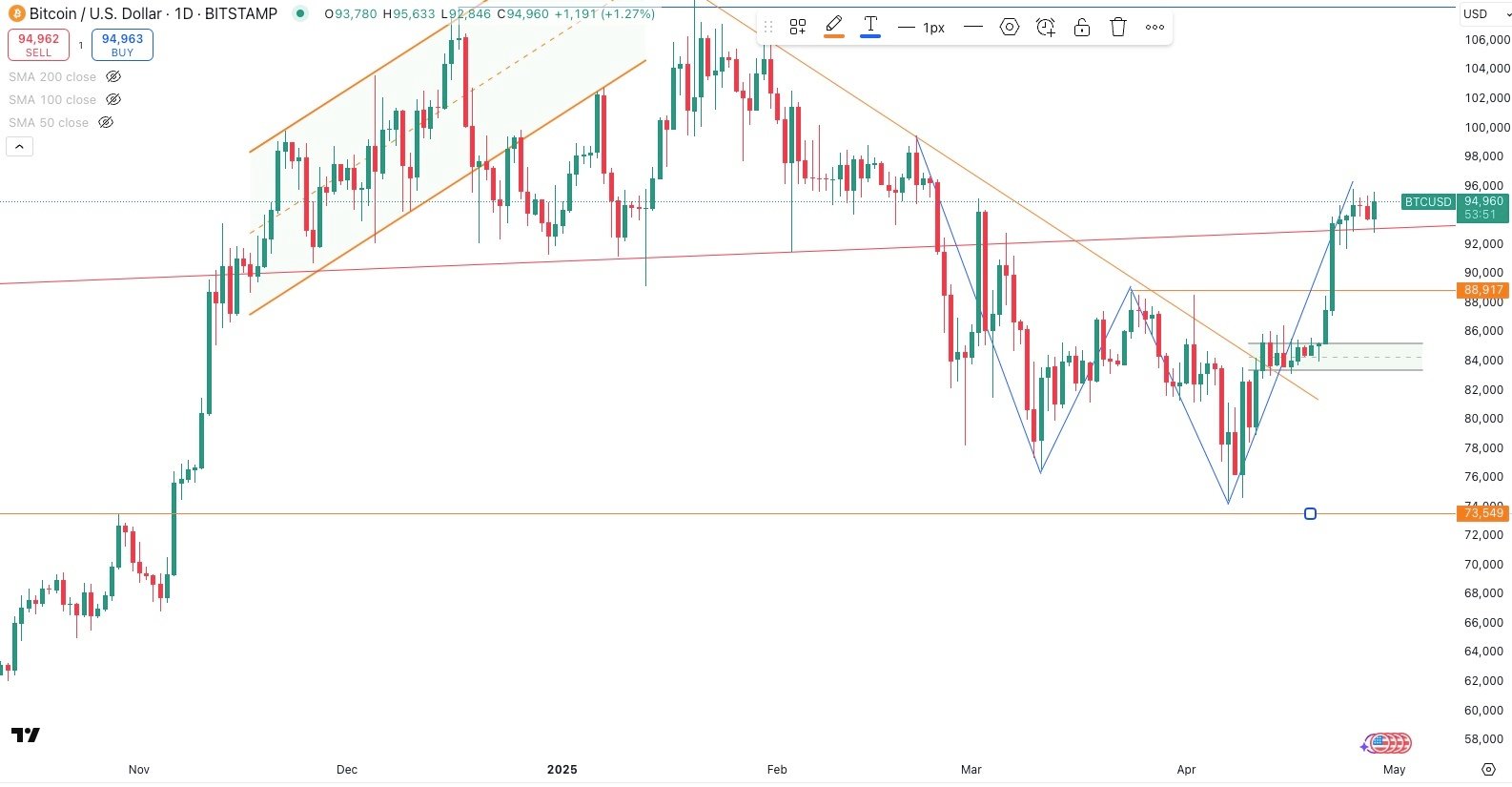
Task: Select the SMA 200 close indicator label
Action: pos(52,76)
